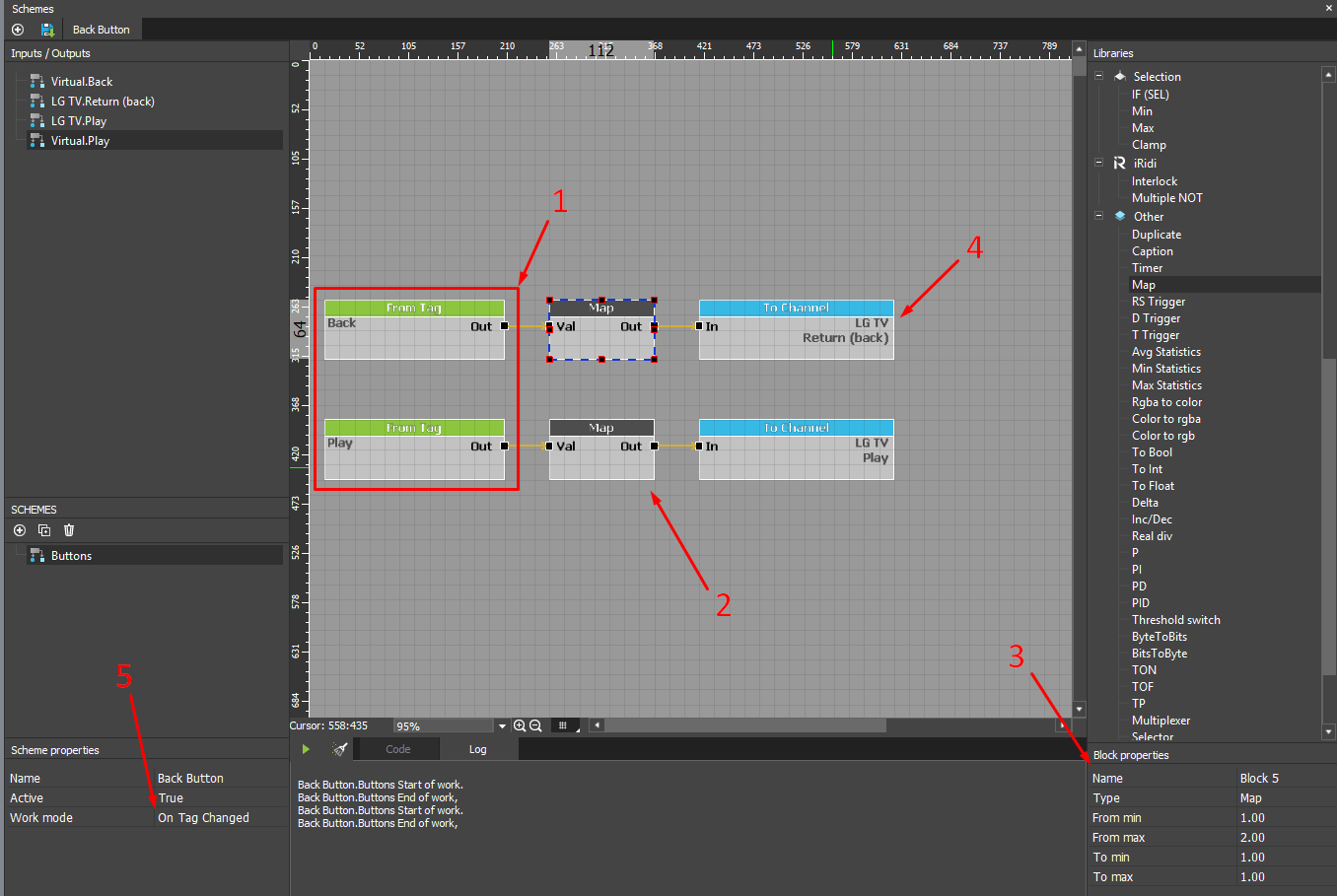Click the save scheme icon in top toolbar
1337x896 pixels.
click(x=46, y=30)
